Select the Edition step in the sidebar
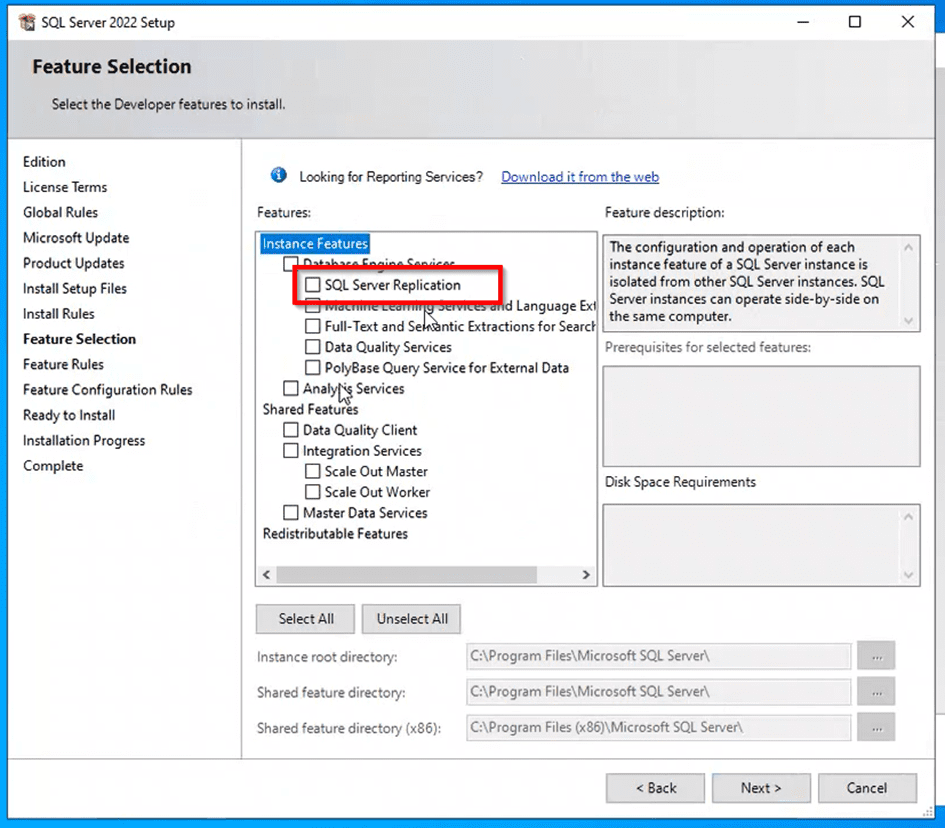Screen dimensions: 945x828 click(44, 162)
